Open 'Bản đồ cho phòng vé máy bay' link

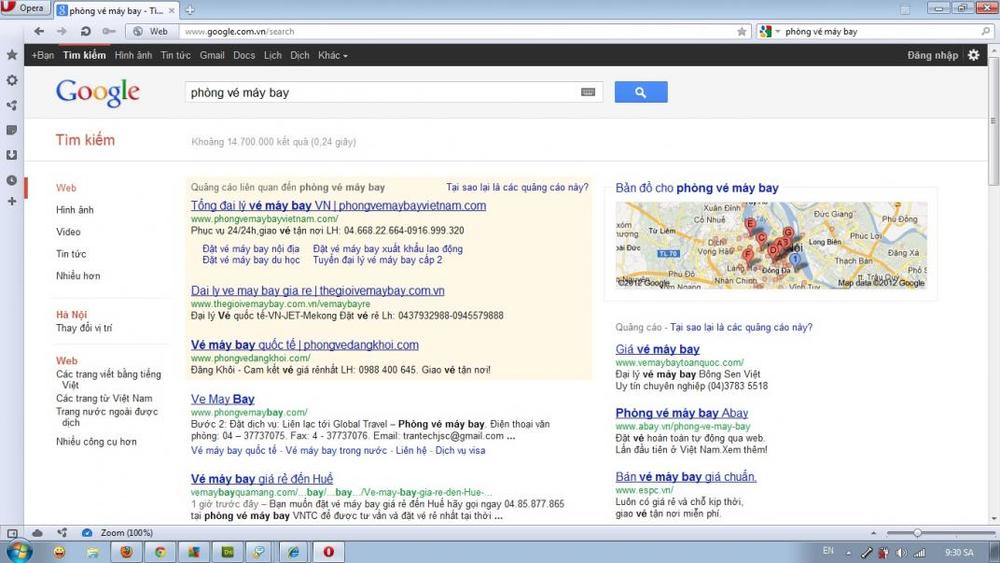696,188
